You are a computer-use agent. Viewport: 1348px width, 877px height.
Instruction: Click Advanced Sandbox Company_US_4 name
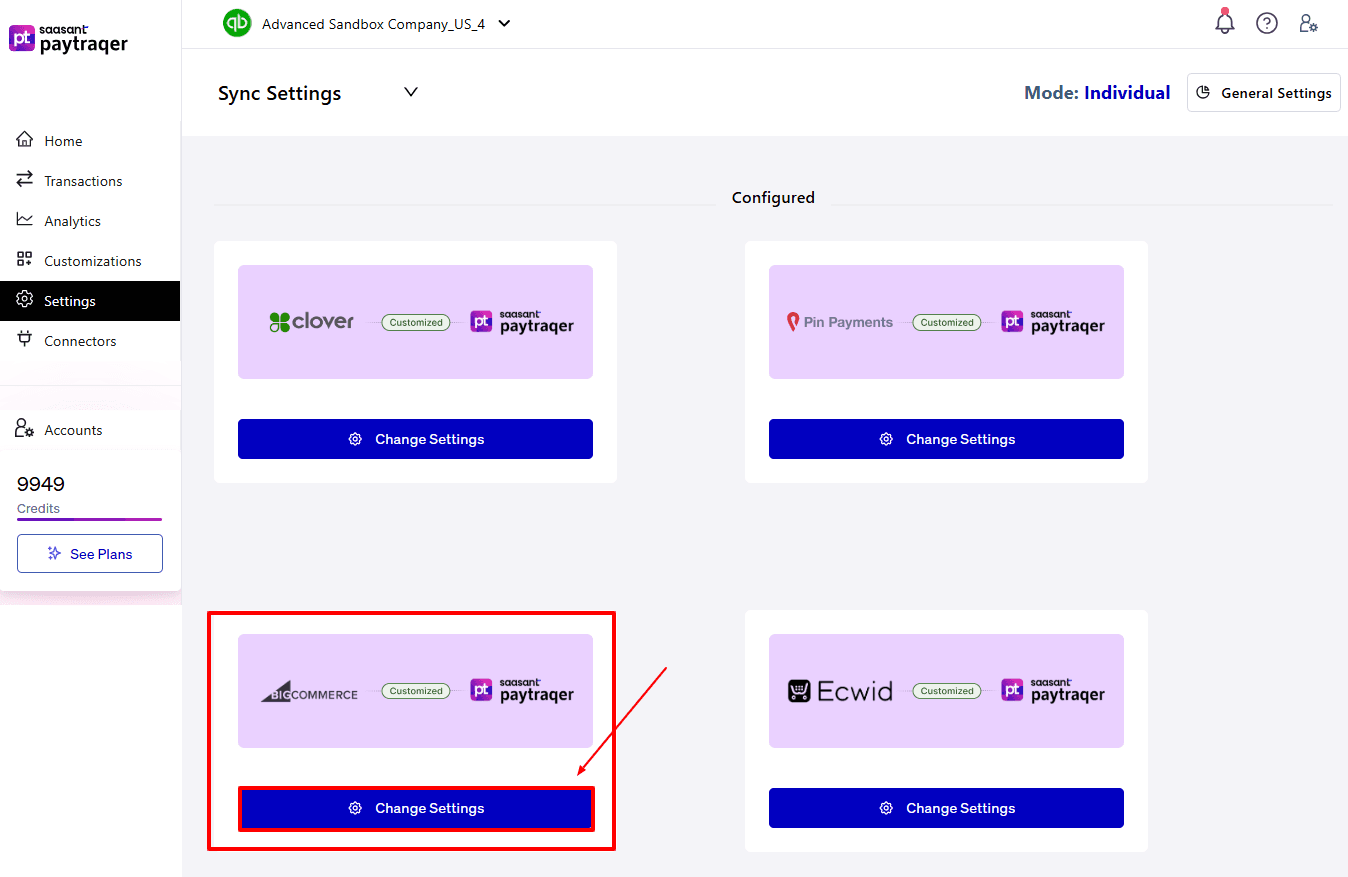point(373,24)
